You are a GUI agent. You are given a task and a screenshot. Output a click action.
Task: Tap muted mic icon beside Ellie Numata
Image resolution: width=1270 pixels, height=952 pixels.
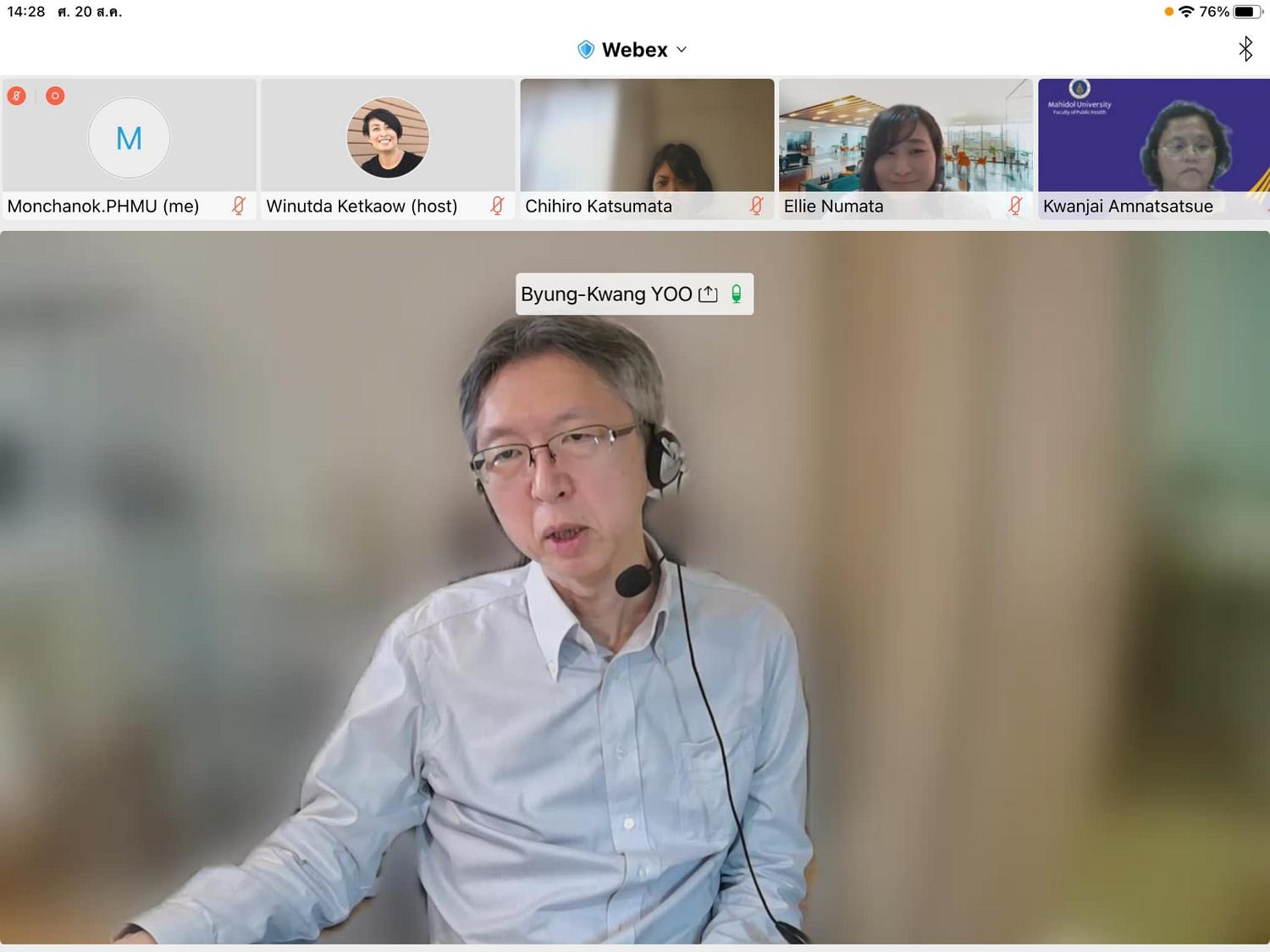pyautogui.click(x=1016, y=206)
